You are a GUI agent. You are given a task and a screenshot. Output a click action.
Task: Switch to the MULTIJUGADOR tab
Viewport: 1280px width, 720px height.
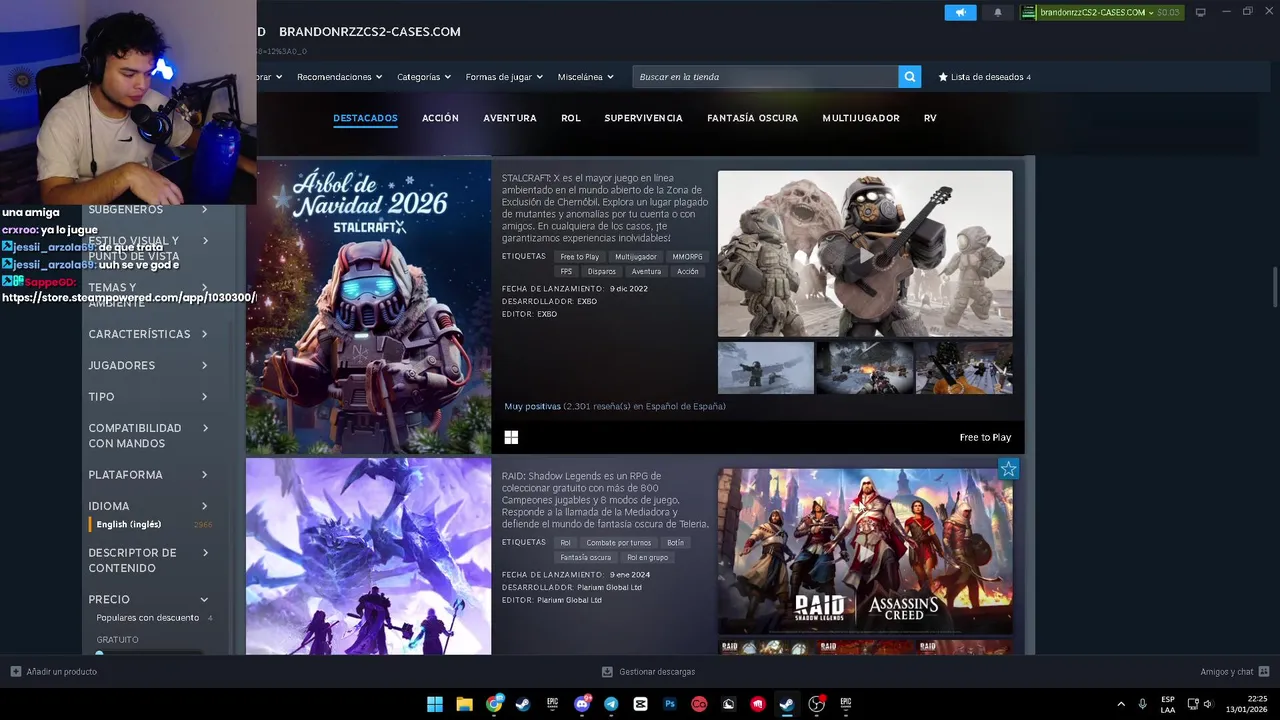[x=861, y=118]
